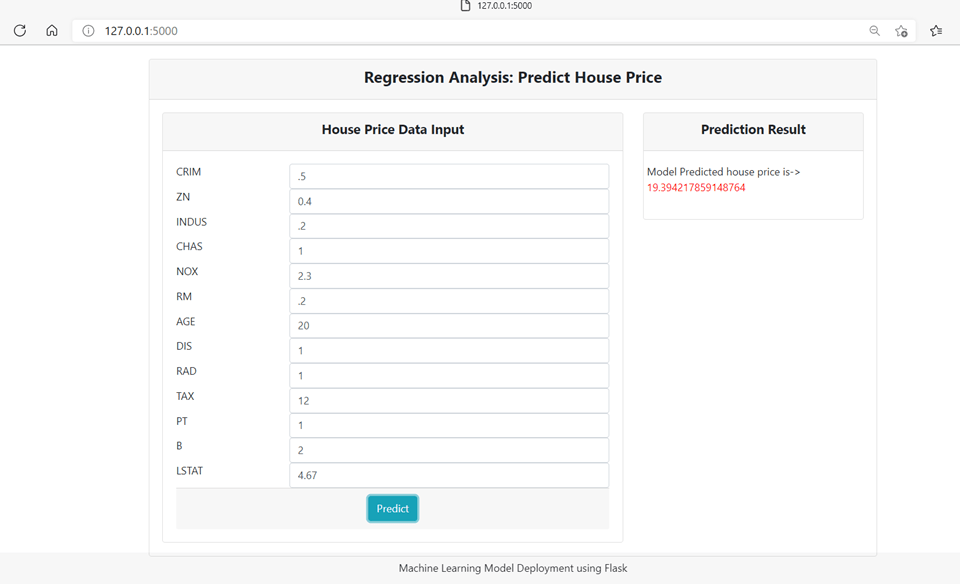Go to the browser home page

(52, 31)
